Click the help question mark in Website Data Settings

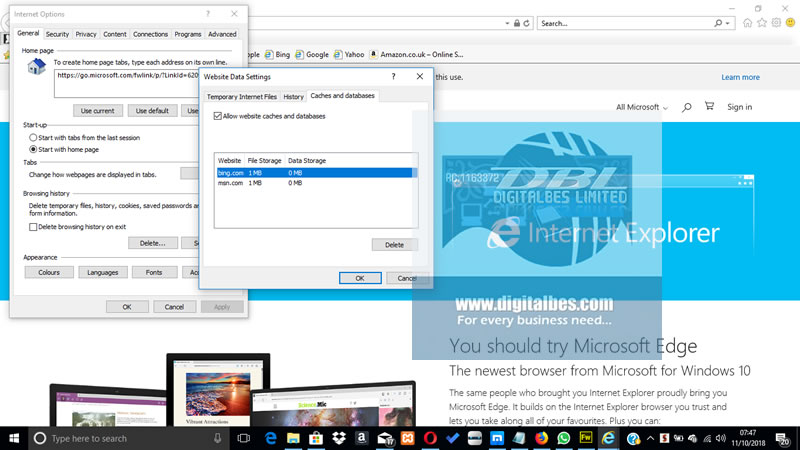click(393, 77)
